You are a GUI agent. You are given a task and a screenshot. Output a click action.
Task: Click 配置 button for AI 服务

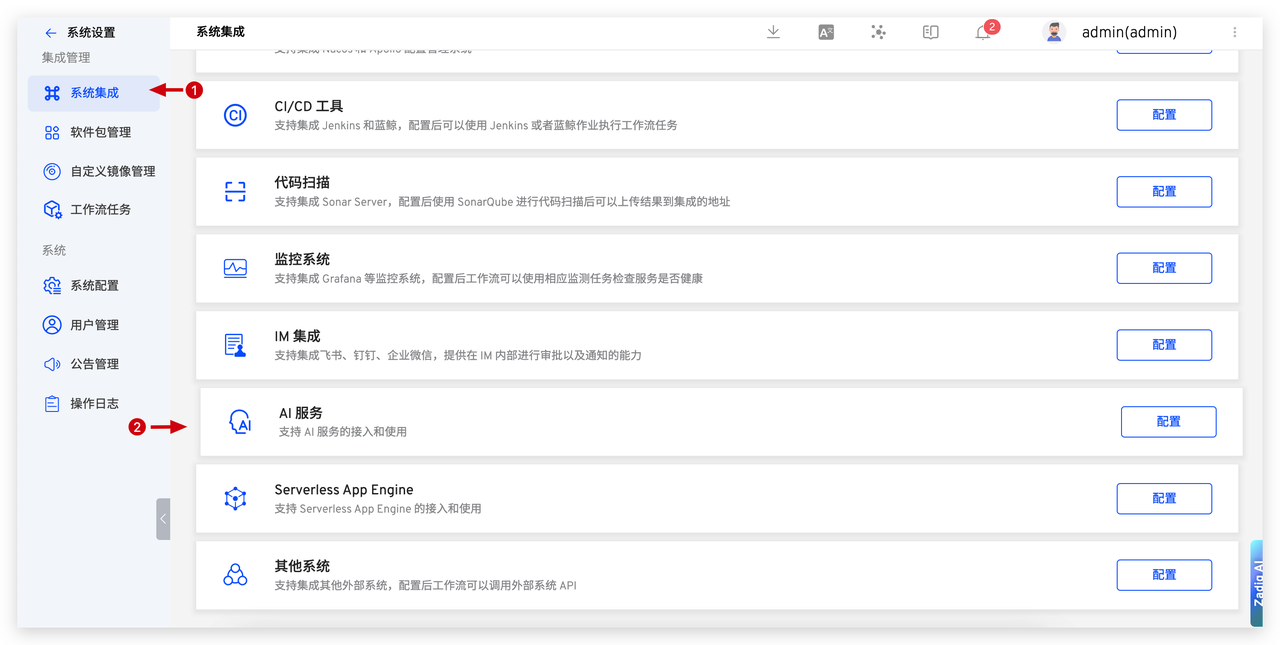1168,422
